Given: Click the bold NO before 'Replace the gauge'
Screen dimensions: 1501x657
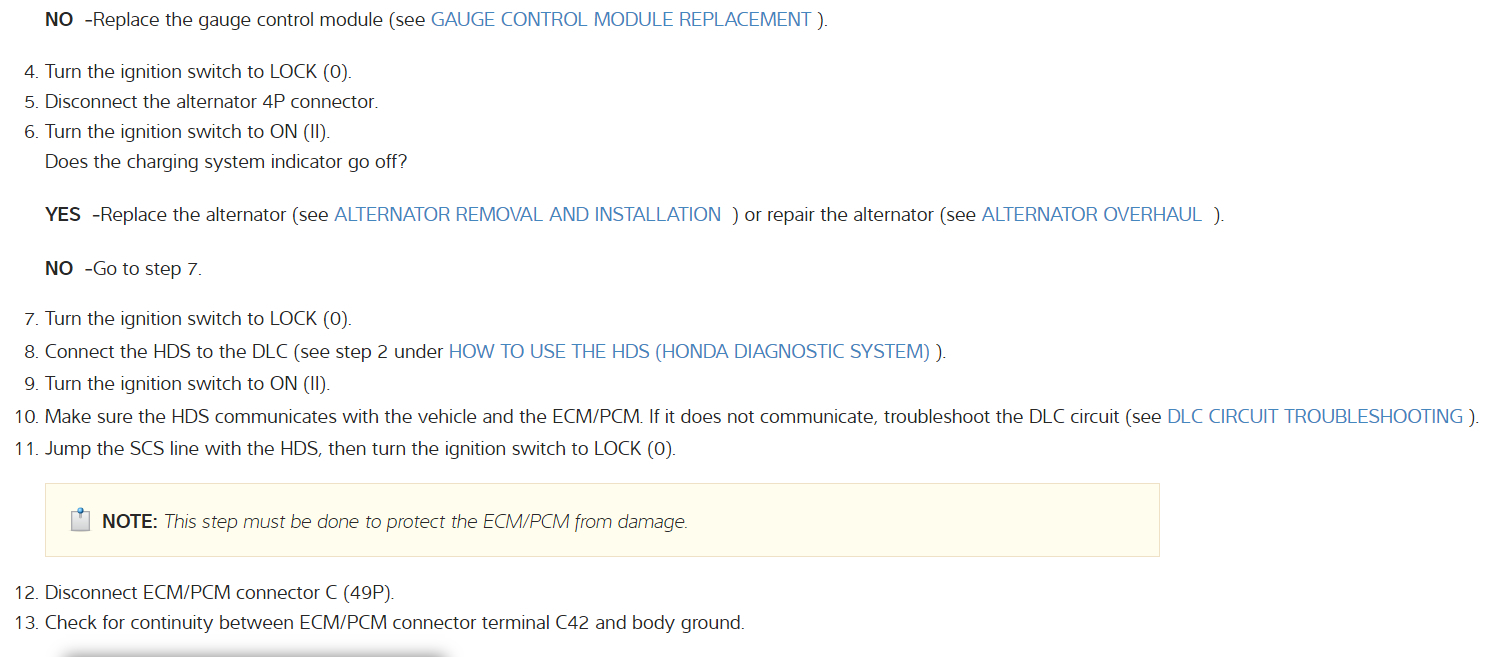Looking at the screenshot, I should pyautogui.click(x=59, y=19).
